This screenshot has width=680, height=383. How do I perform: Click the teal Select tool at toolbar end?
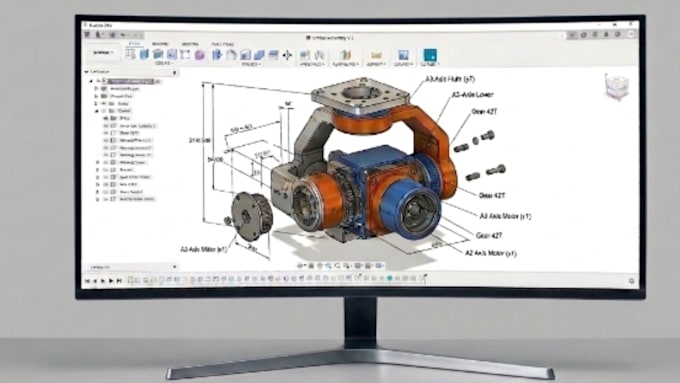[x=430, y=55]
